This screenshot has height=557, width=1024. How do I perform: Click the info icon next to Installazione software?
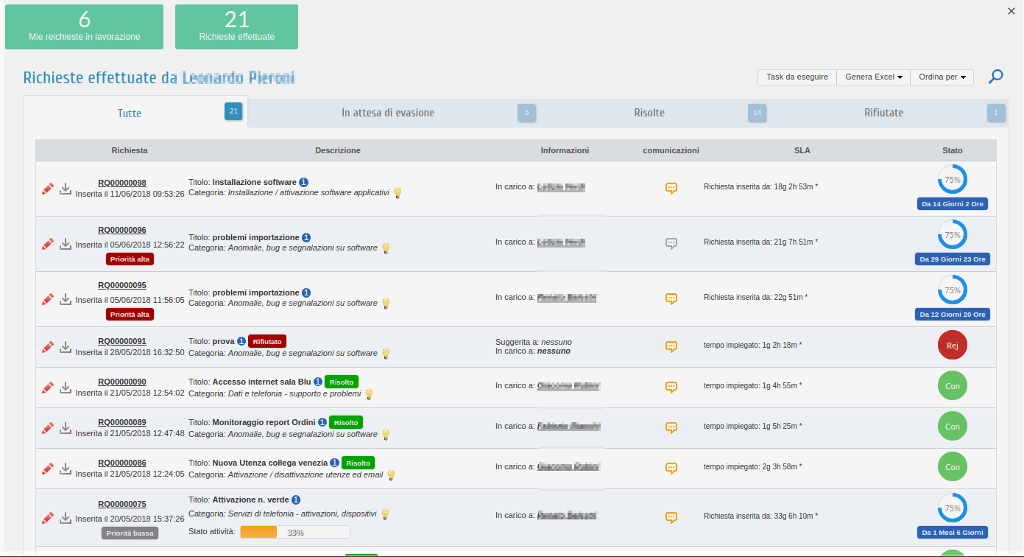(304, 182)
